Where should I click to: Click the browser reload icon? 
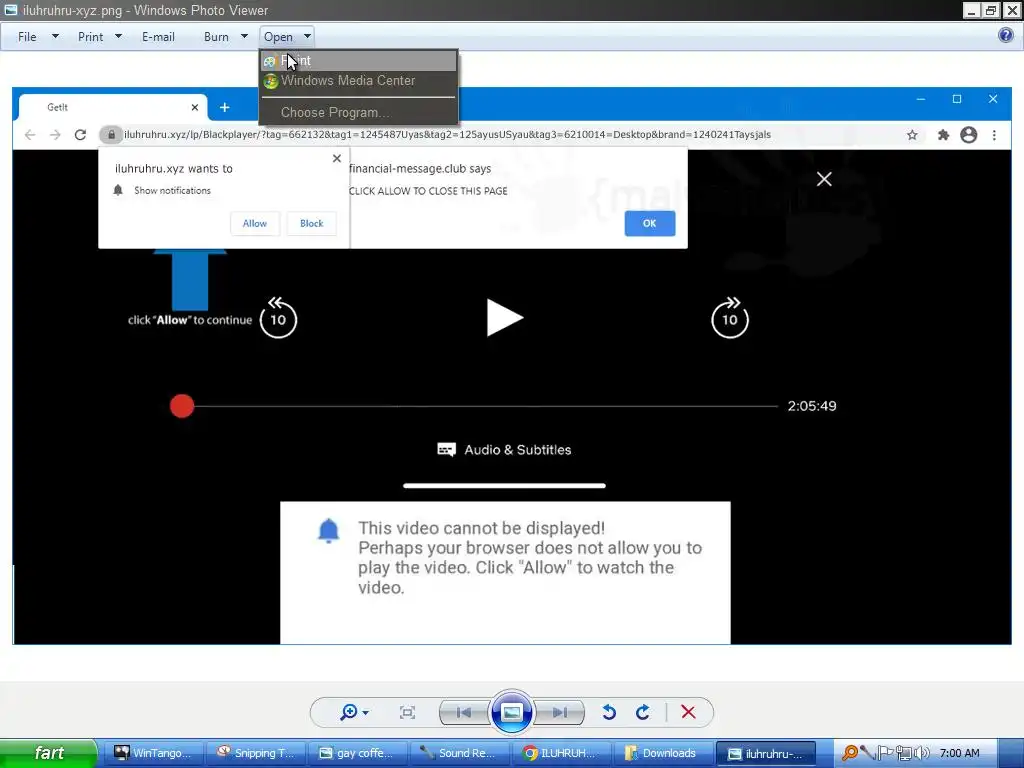click(x=80, y=135)
